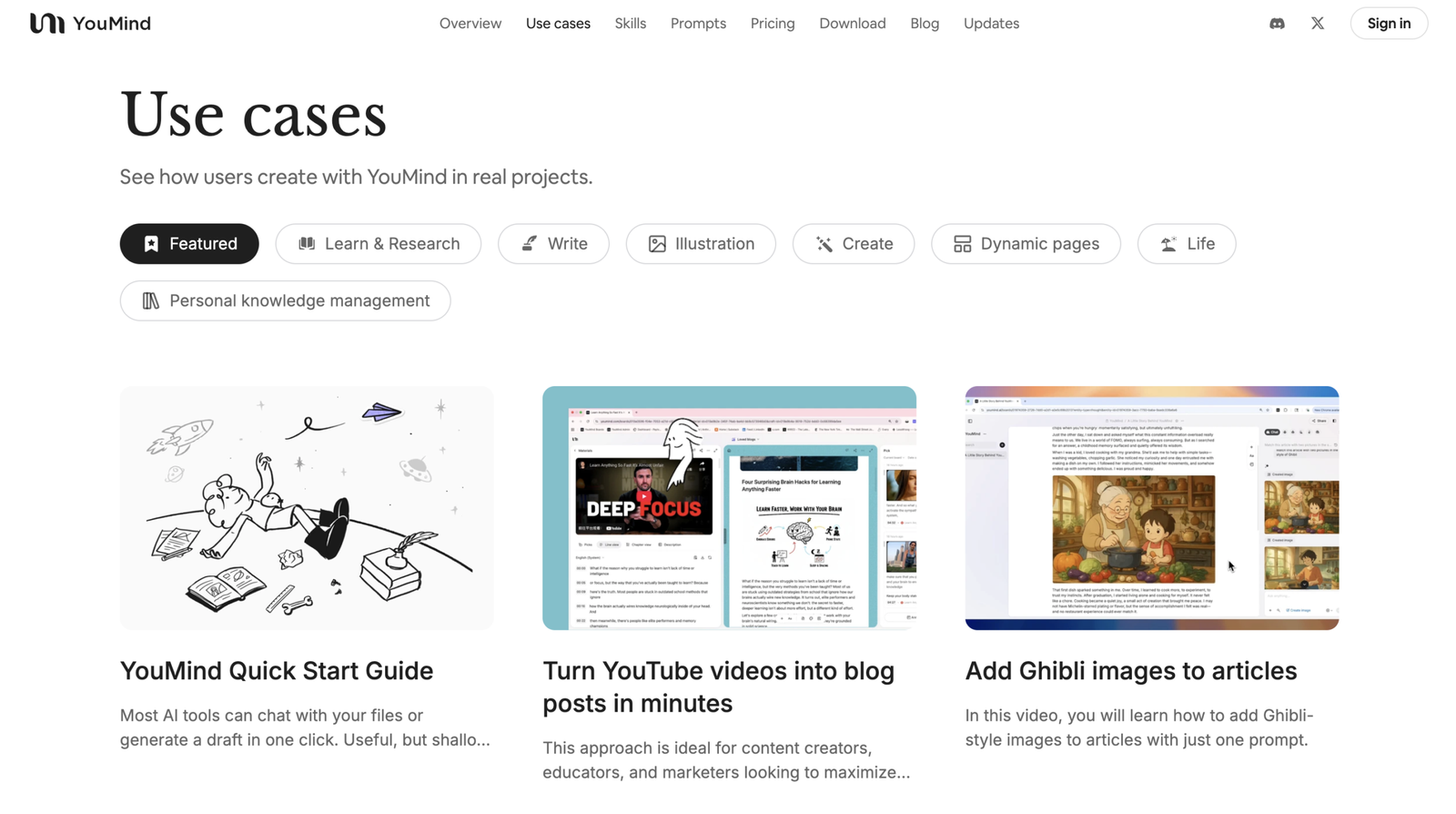Click the Sign in button
This screenshot has width=1456, height=814.
point(1389,24)
